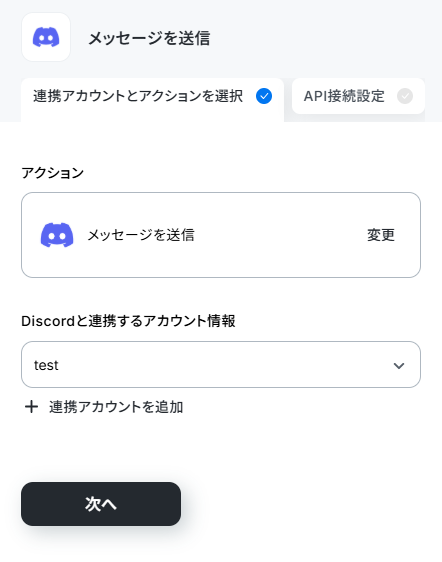This screenshot has width=442, height=562.
Task: Click the empty space between メッセージを送信 and 変更
Action: tap(281, 235)
